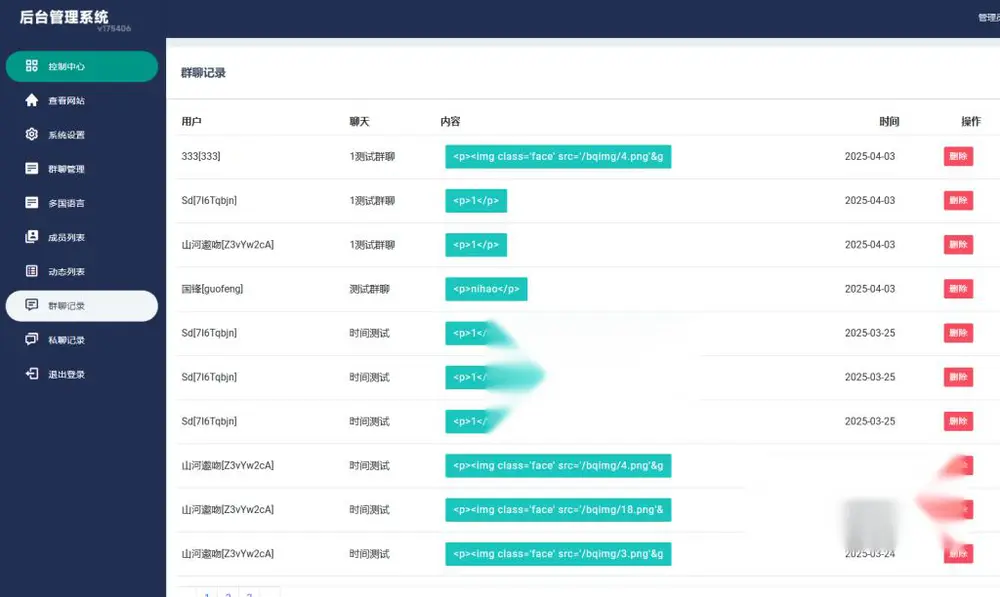Screen dimensions: 1000x597
Task: Click the content tag containing /bqimg/18.png
Action: (558, 510)
